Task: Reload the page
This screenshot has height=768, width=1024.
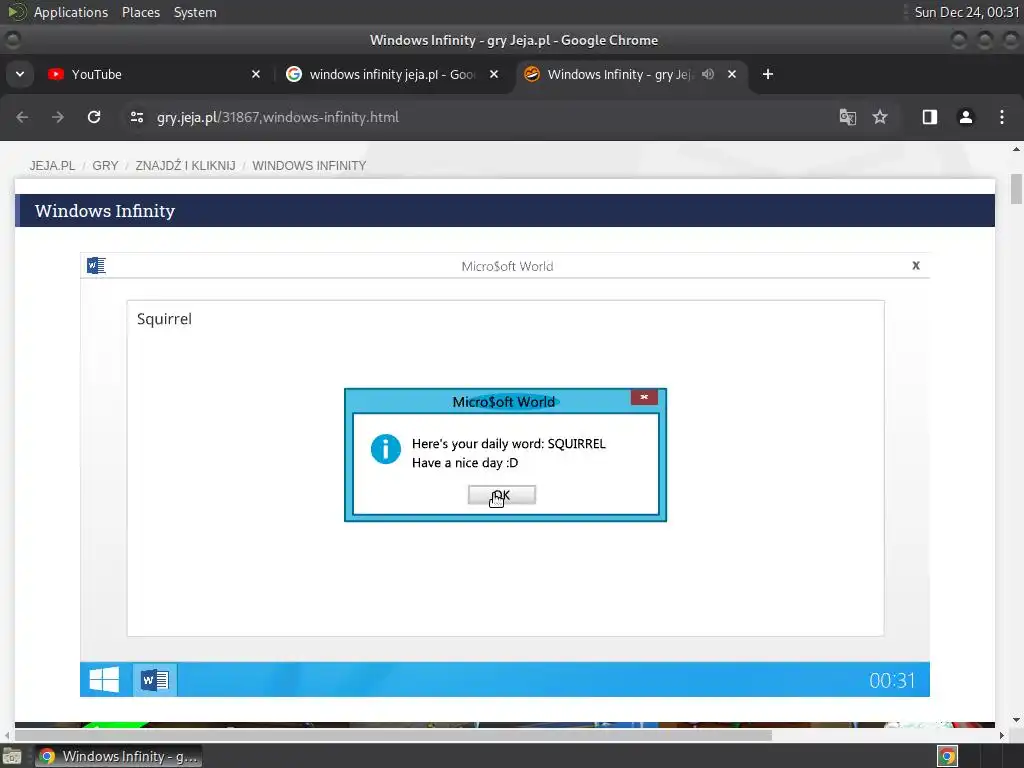Action: [94, 117]
